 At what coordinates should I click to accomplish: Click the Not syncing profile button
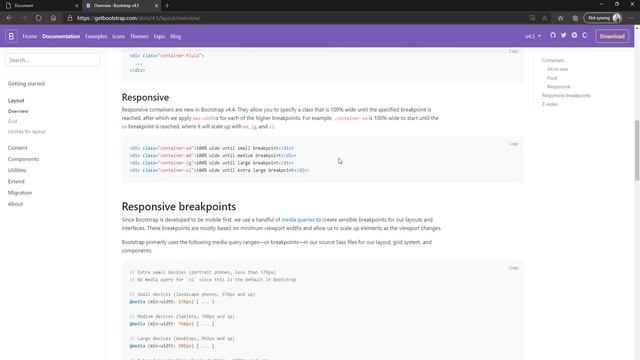click(604, 18)
